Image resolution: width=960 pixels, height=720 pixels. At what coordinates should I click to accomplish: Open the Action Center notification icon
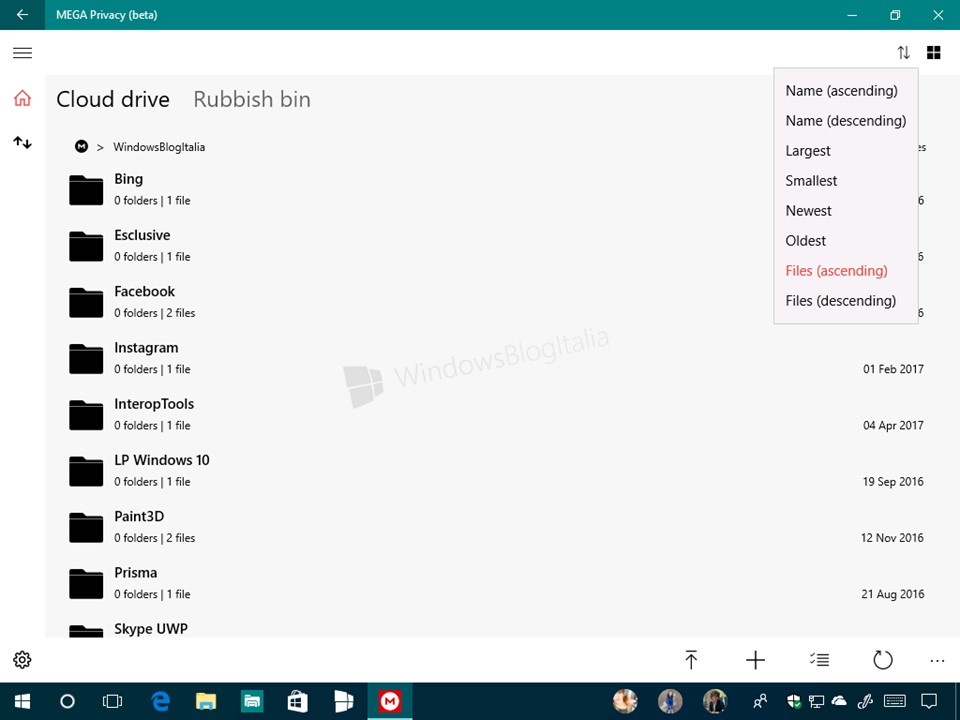[929, 701]
